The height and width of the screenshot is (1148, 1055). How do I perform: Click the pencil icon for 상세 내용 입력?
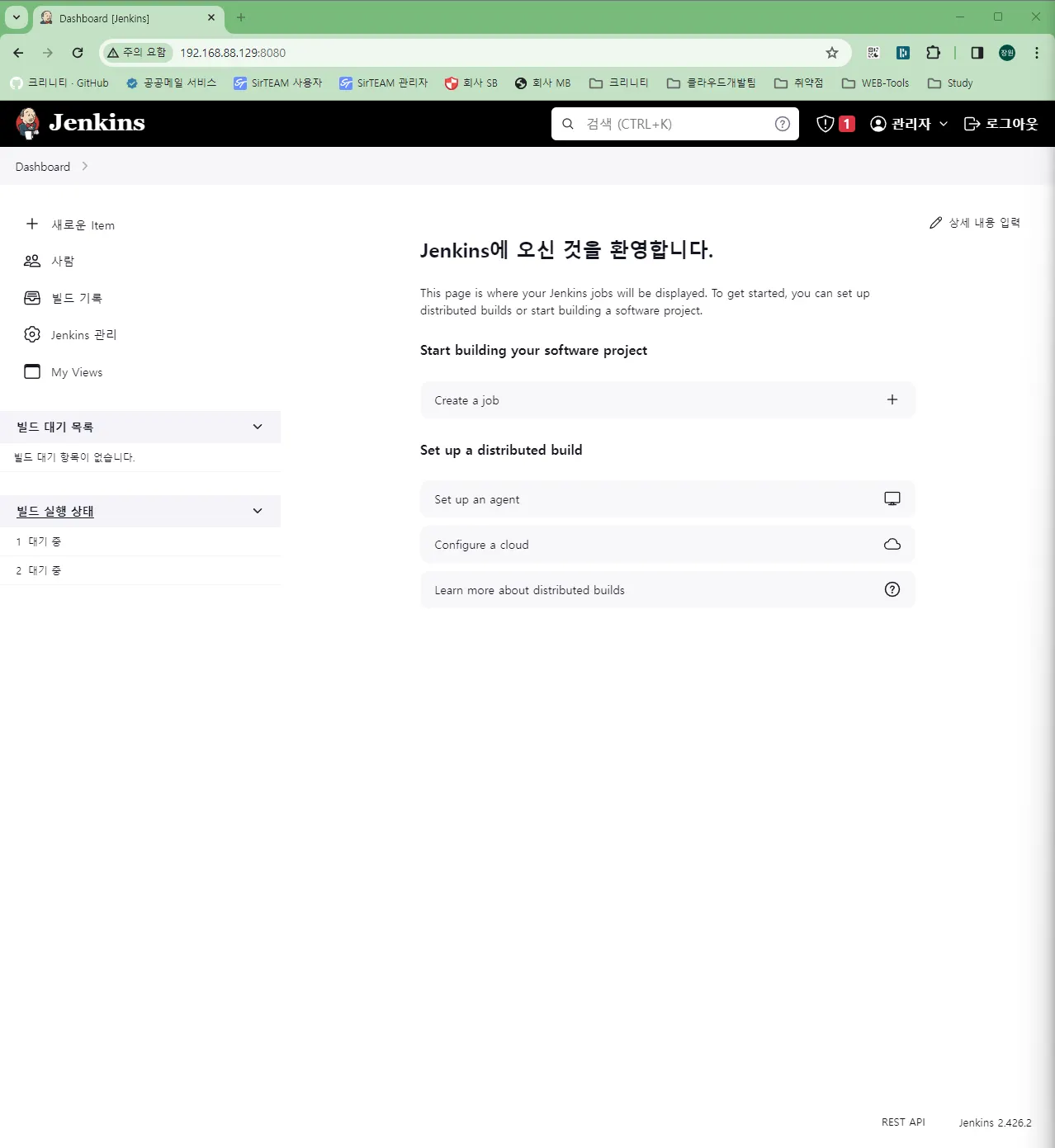pyautogui.click(x=935, y=223)
